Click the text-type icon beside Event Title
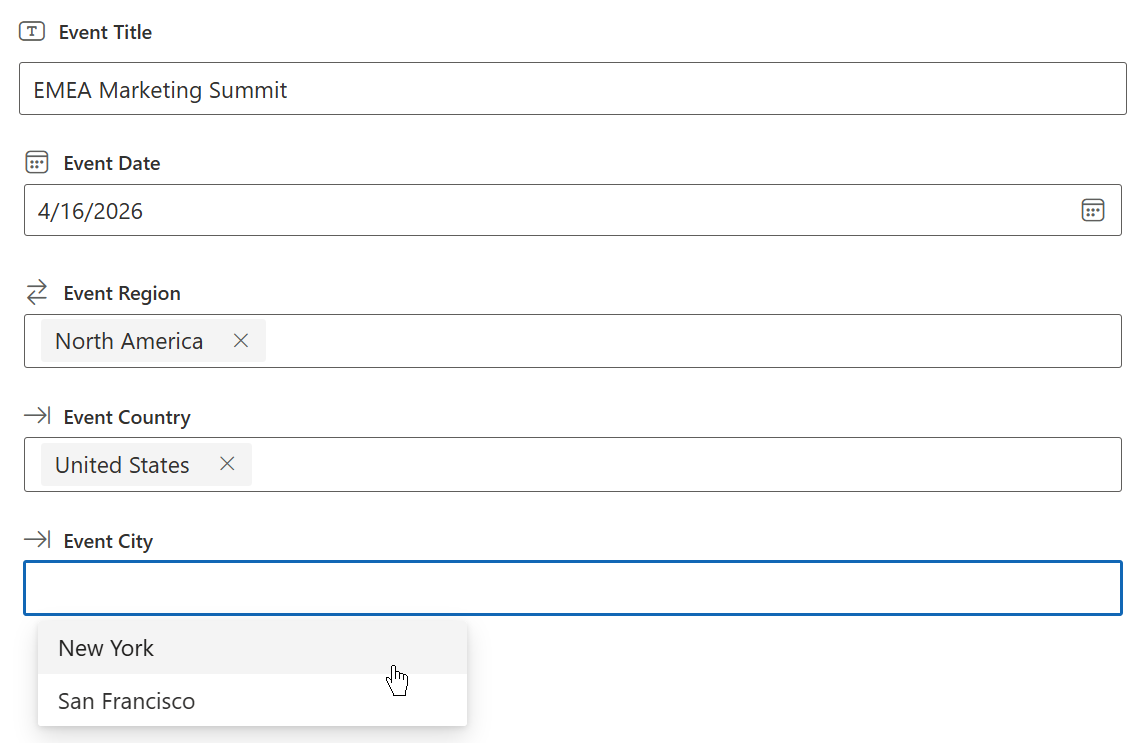The height and width of the screenshot is (743, 1142). pyautogui.click(x=32, y=32)
